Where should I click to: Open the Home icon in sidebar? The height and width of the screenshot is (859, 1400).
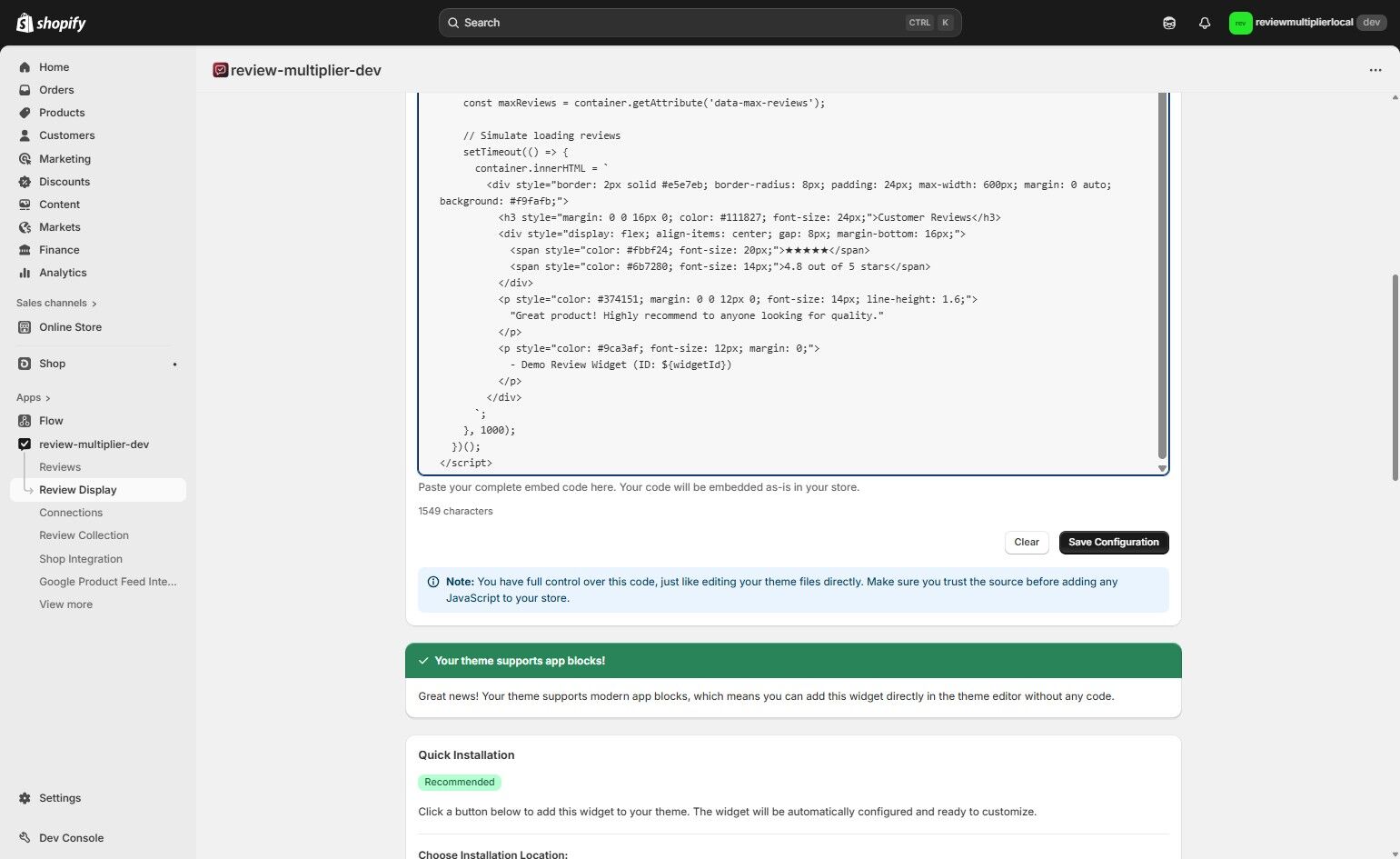pos(25,67)
